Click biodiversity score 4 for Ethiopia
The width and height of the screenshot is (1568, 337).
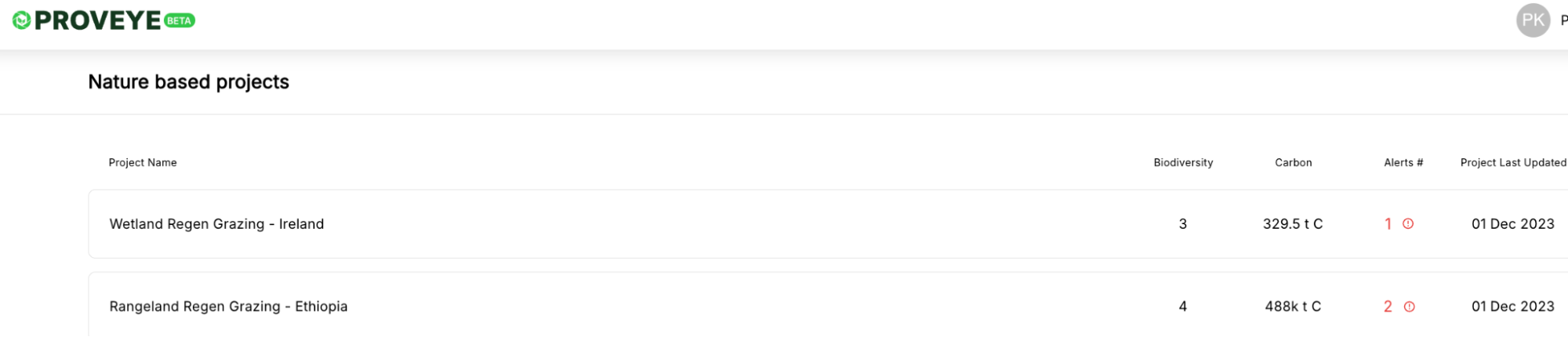(x=1183, y=306)
